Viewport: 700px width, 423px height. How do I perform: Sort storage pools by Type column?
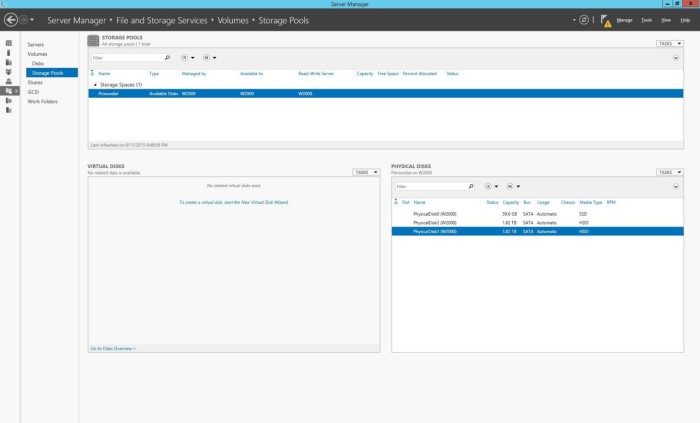pos(154,74)
